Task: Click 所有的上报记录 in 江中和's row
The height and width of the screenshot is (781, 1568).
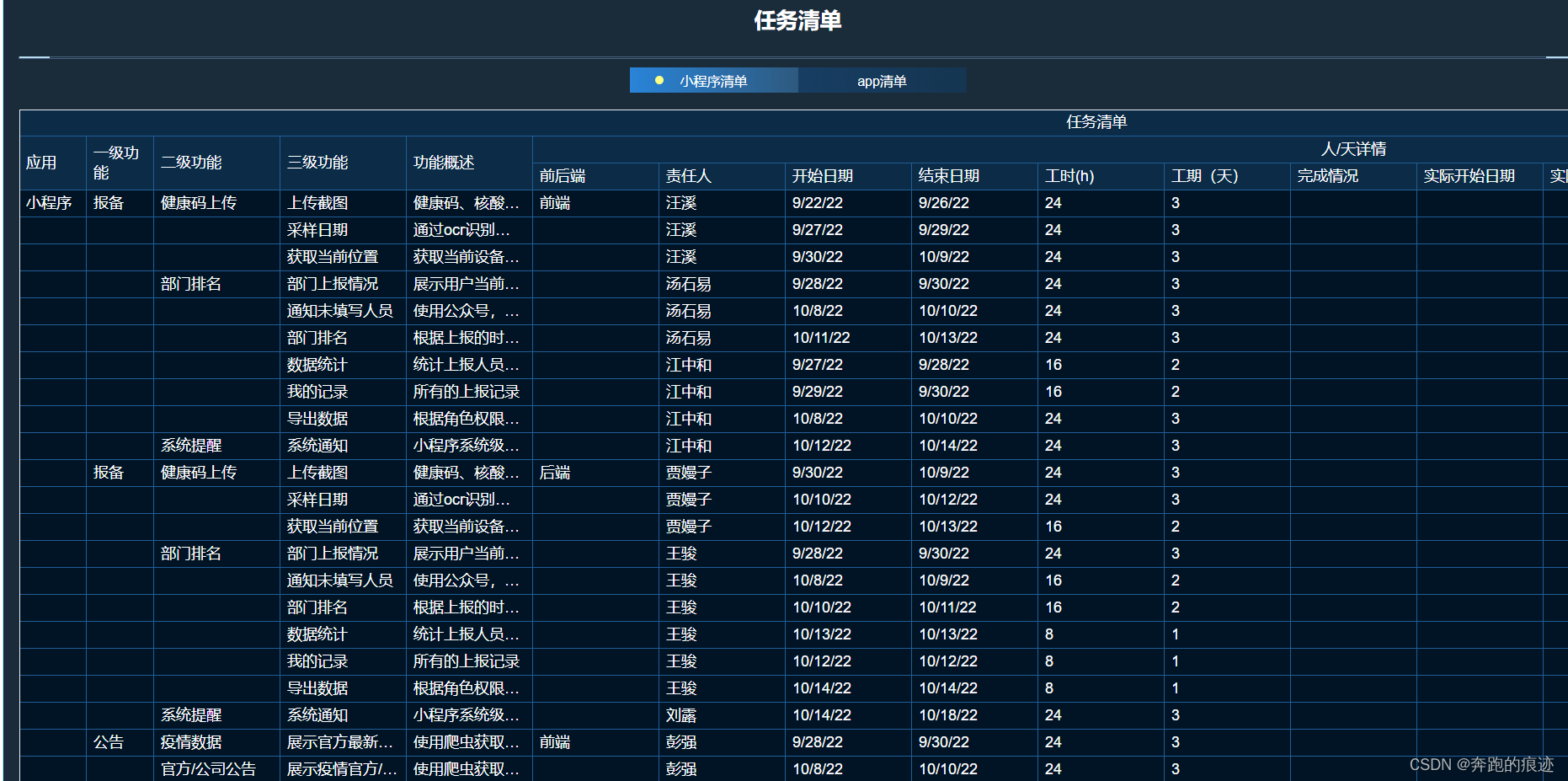Action: pyautogui.click(x=469, y=392)
